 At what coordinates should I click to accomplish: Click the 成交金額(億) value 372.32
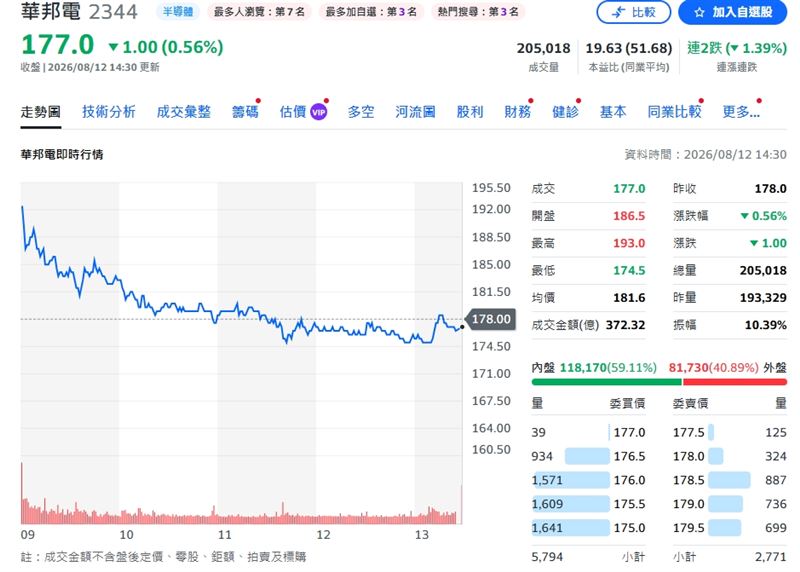tap(625, 325)
